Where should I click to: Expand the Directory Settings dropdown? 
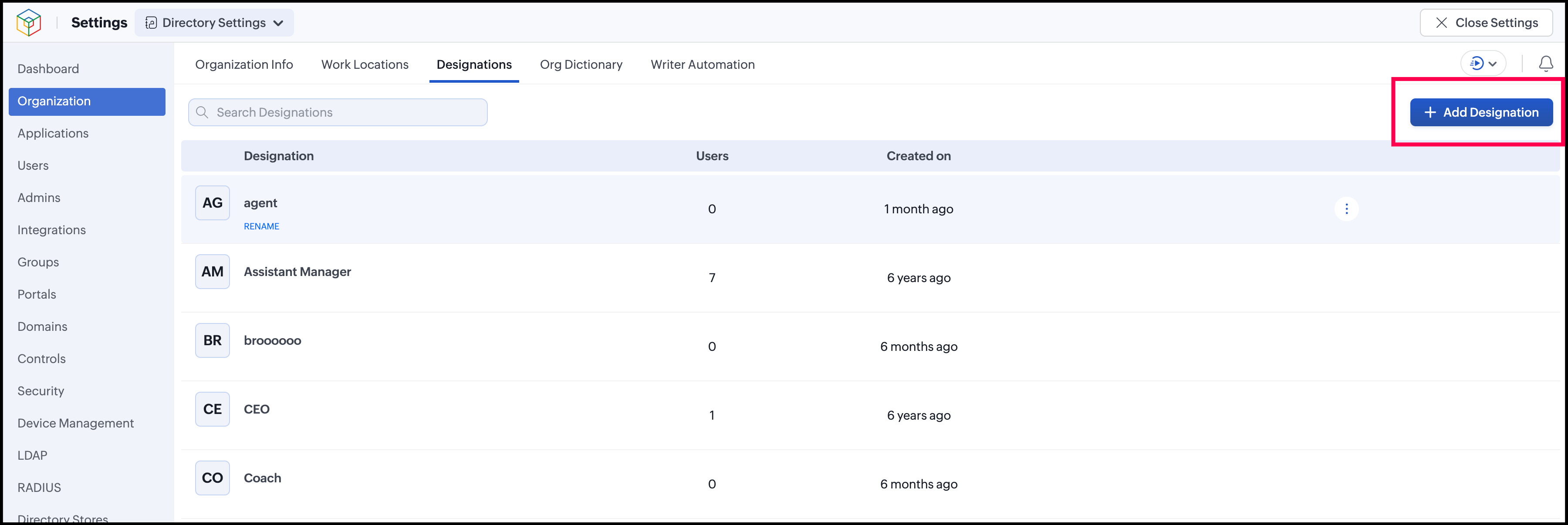coord(214,23)
